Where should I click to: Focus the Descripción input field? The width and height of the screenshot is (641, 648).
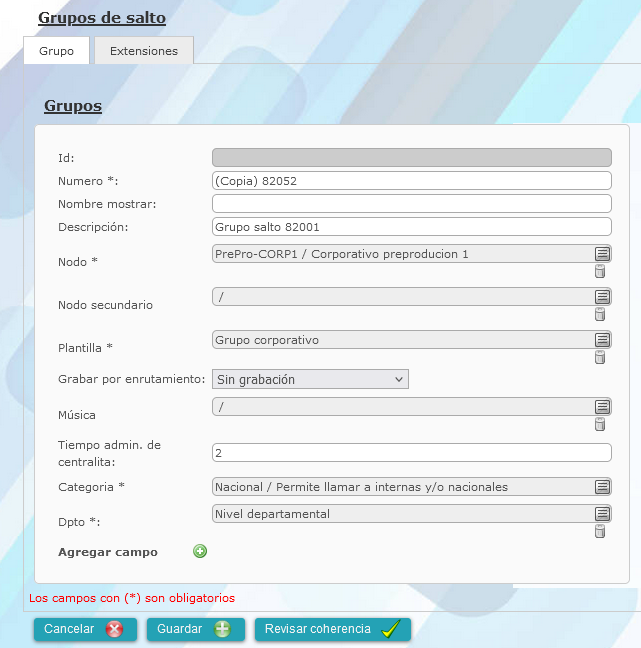(412, 227)
